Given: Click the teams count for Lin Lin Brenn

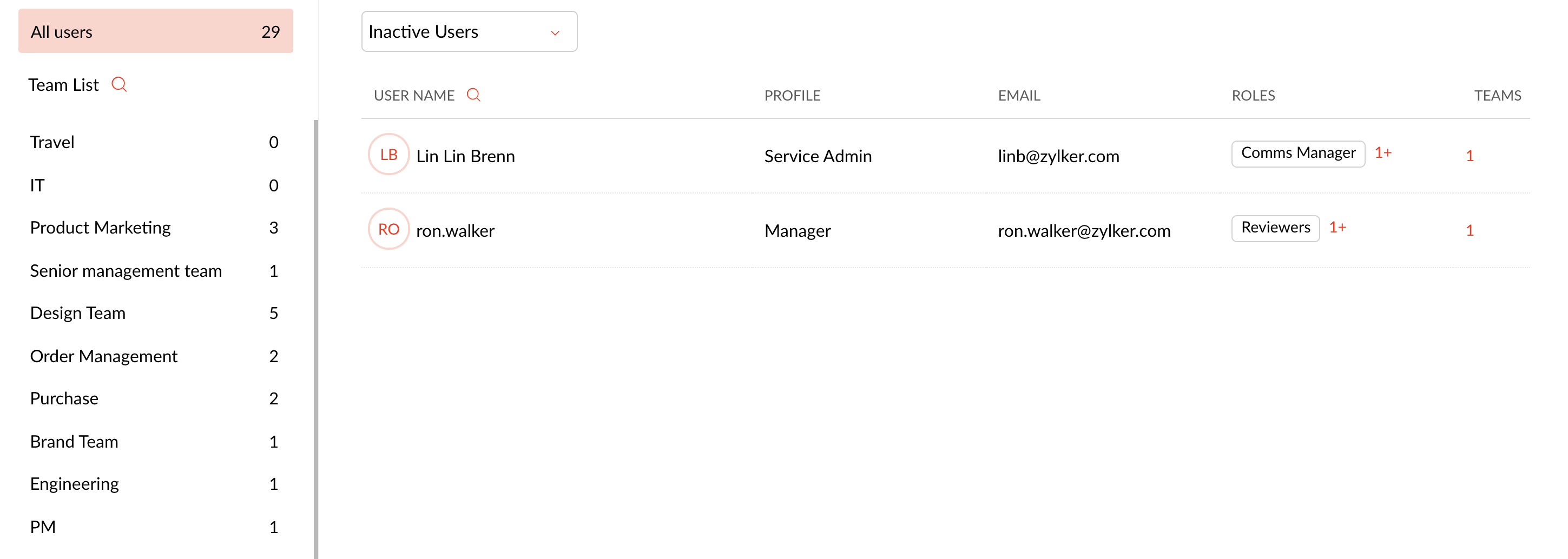Looking at the screenshot, I should tap(1470, 156).
